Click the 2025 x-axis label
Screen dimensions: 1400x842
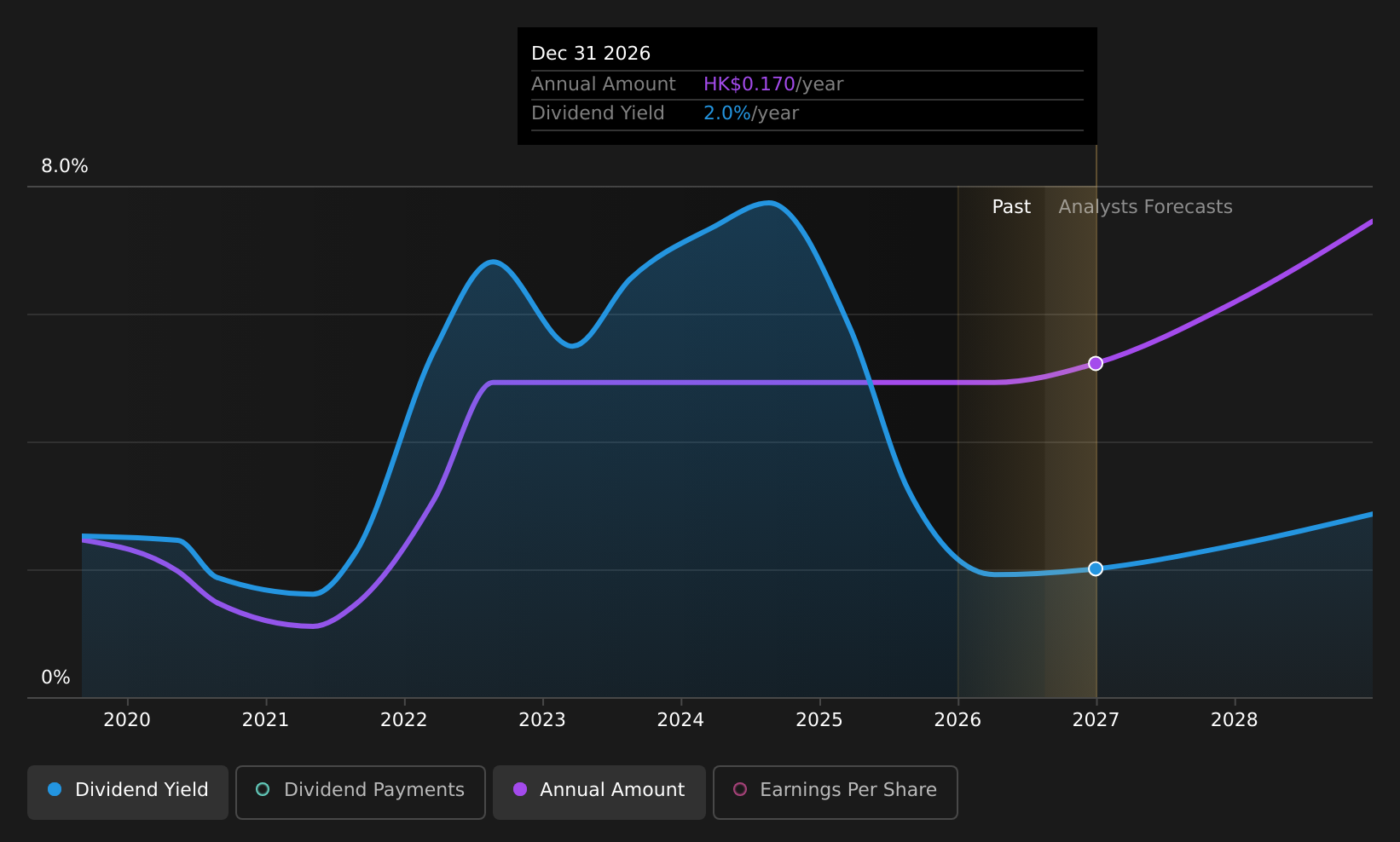[x=819, y=720]
